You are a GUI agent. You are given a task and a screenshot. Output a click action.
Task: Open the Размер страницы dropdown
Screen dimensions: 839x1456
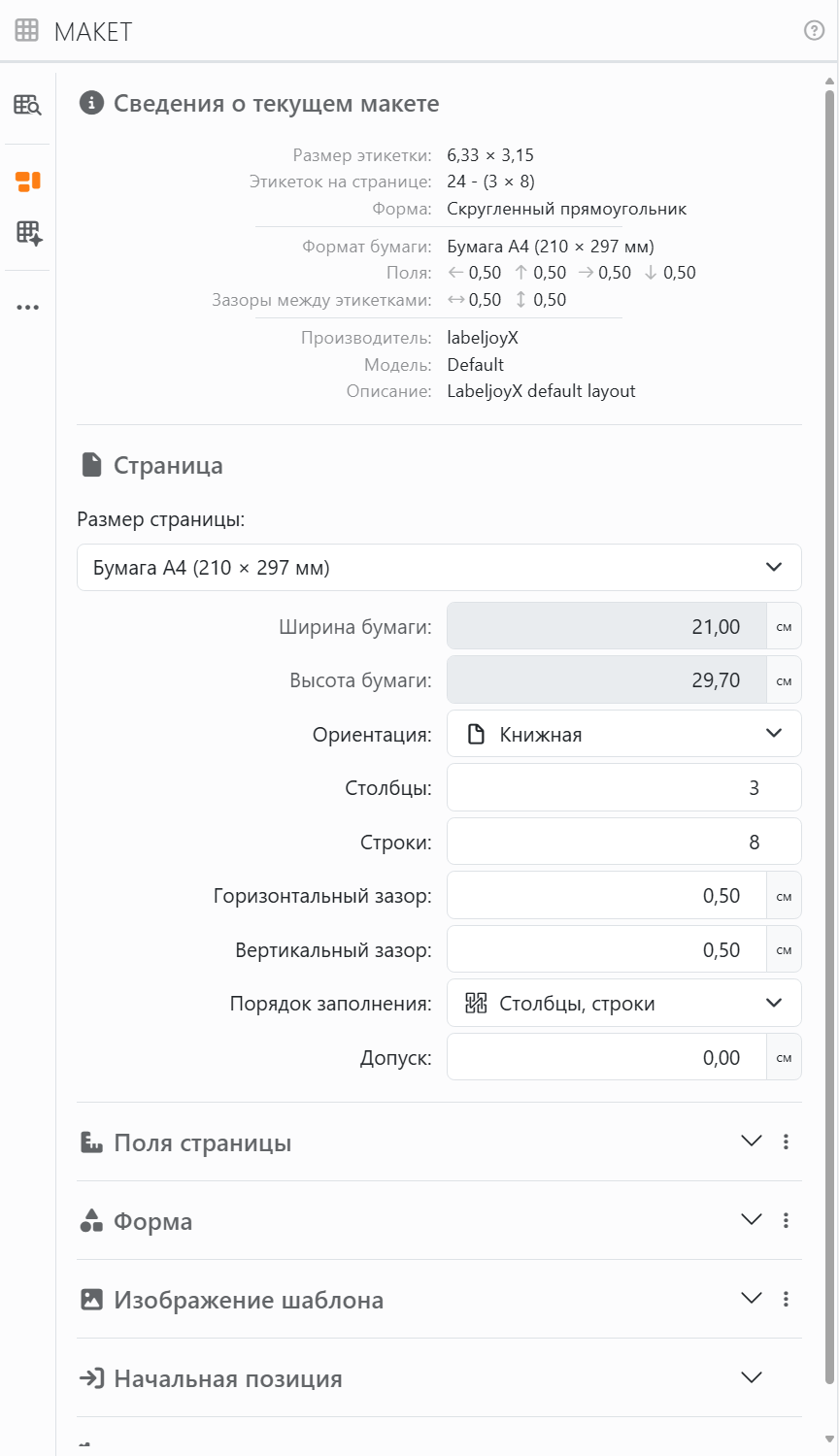[439, 568]
